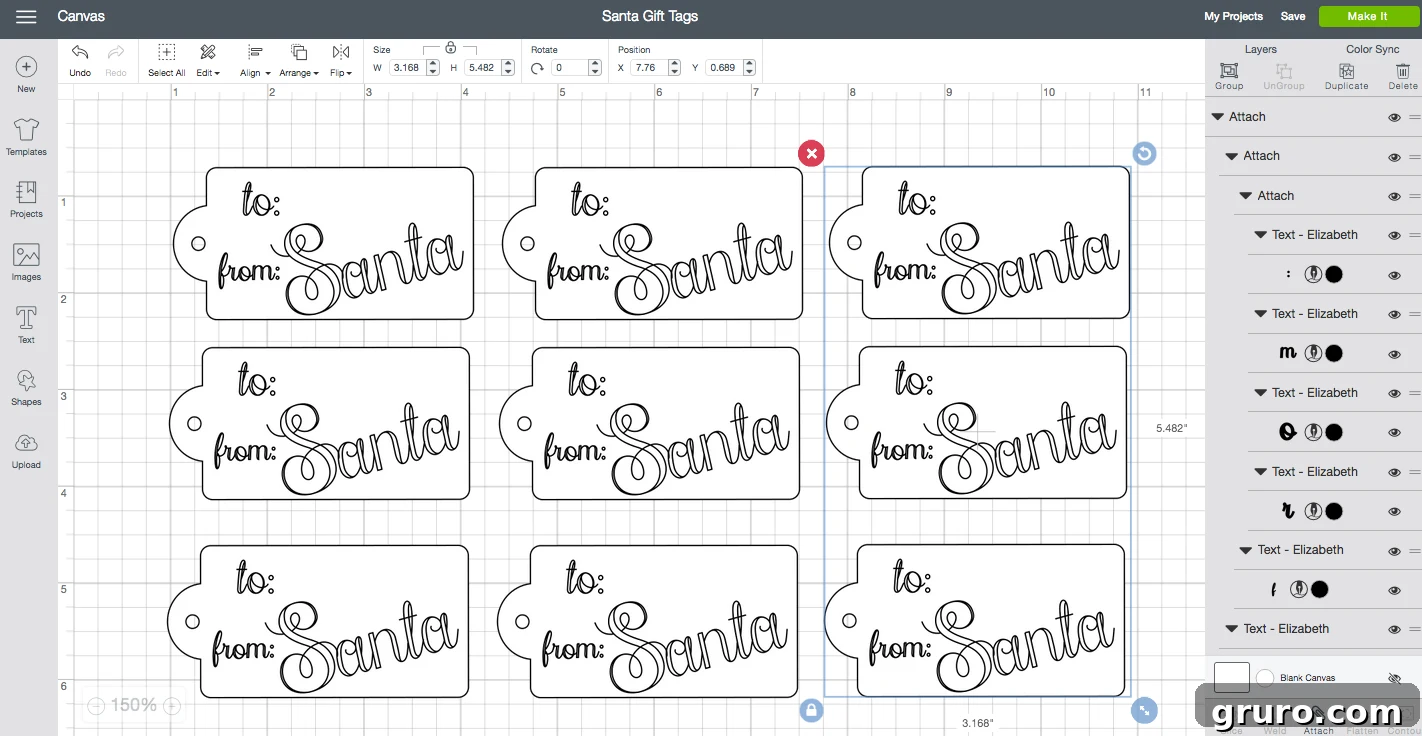
Task: Click the Position Y input field
Action: (723, 68)
